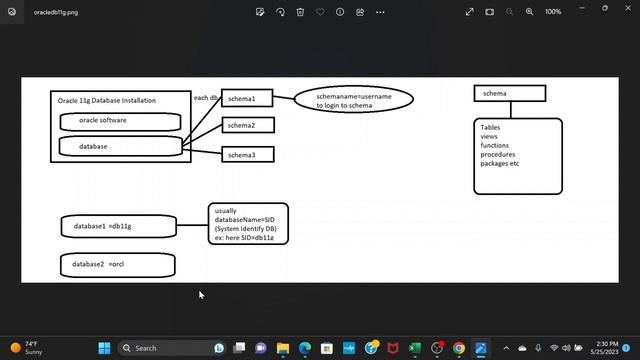The width and height of the screenshot is (640, 360).
Task: Click the Photos app icon beside the filename
Action: [12, 12]
